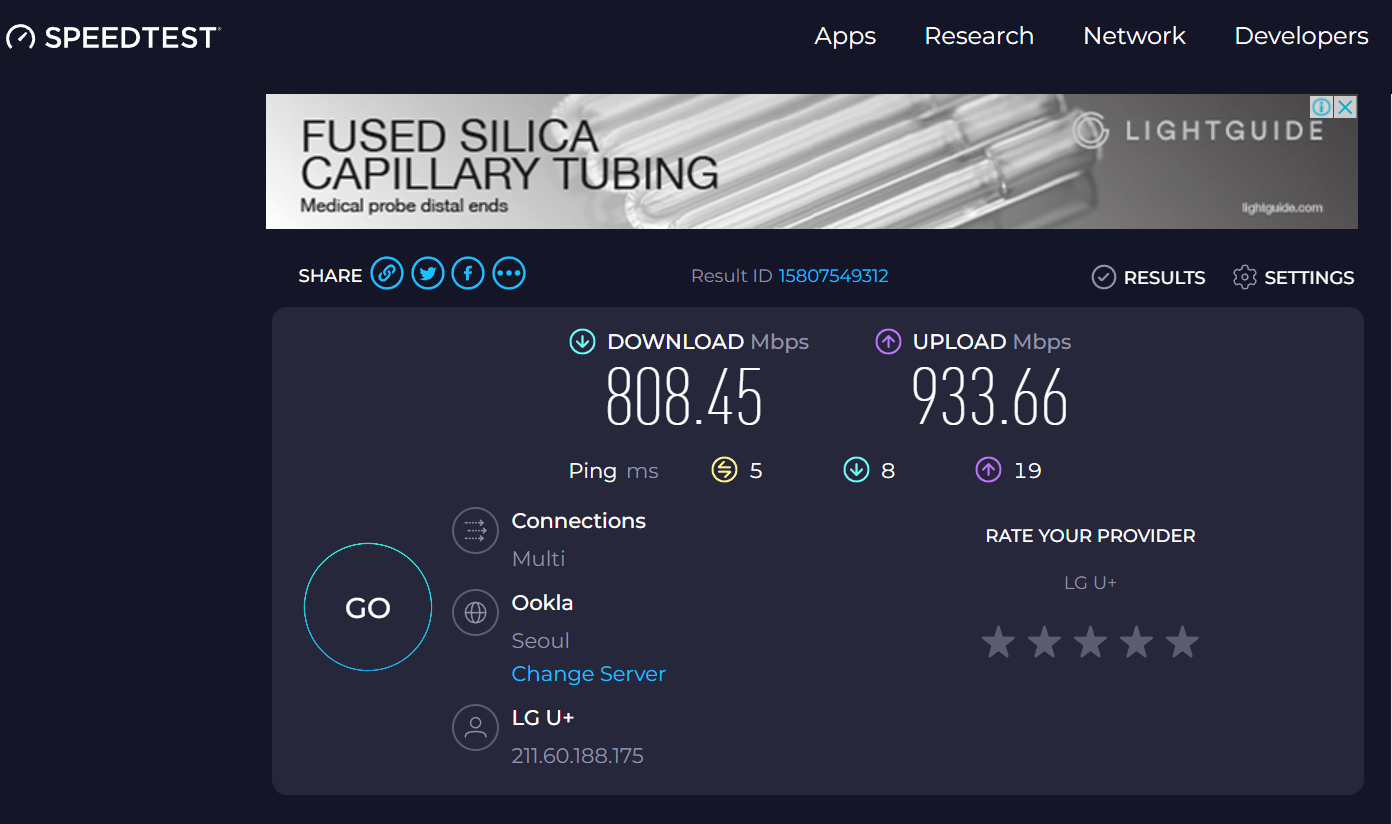Screen dimensions: 1392x824
Task: Share the result on Facebook
Action: click(x=468, y=273)
